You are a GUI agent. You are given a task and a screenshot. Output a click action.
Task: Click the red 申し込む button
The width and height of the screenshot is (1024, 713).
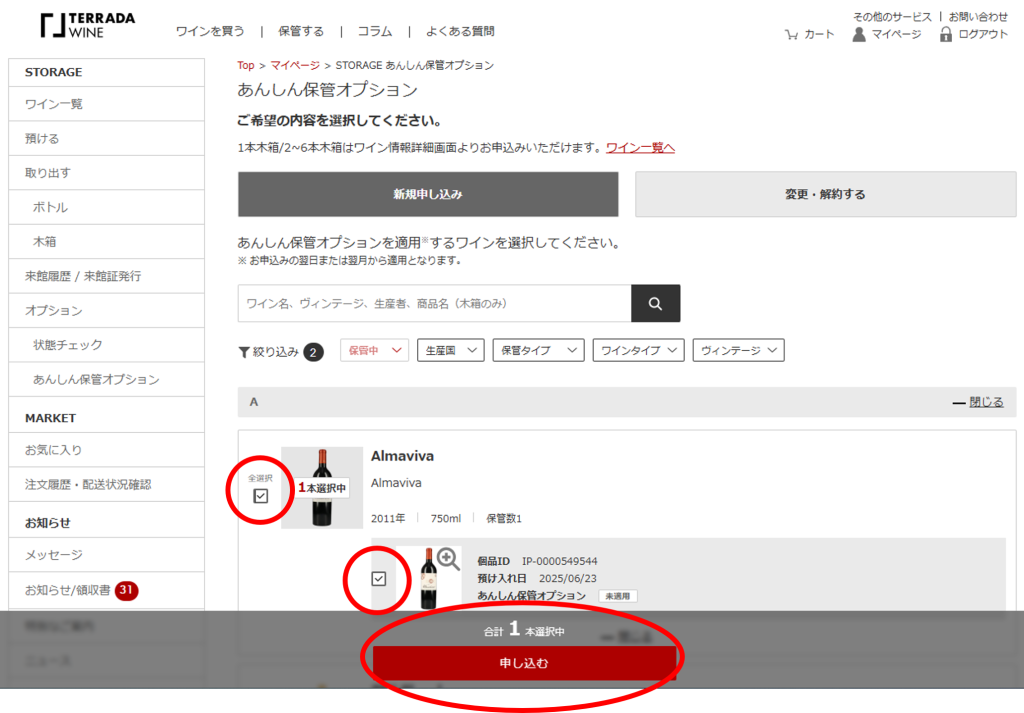coord(524,663)
